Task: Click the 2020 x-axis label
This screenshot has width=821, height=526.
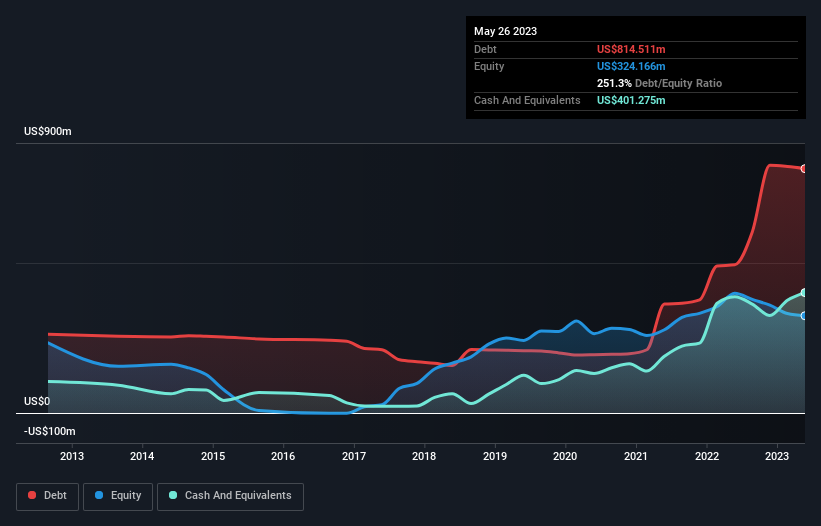Action: tap(565, 456)
